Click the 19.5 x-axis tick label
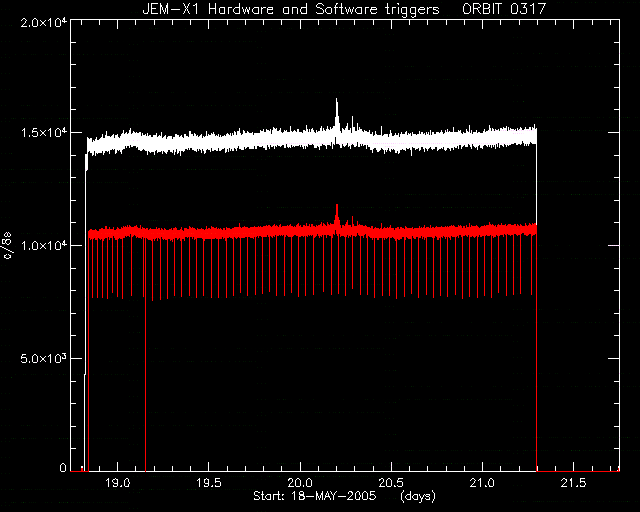640x512 pixels. click(209, 483)
